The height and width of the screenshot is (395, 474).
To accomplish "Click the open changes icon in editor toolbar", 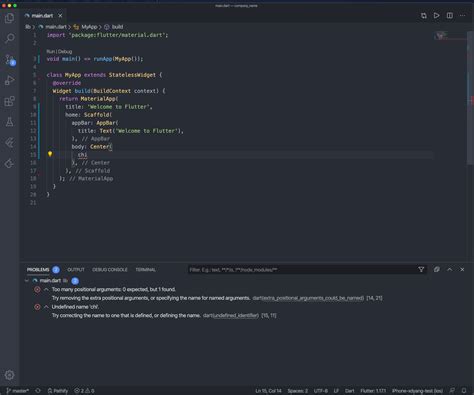I will pyautogui.click(x=423, y=16).
